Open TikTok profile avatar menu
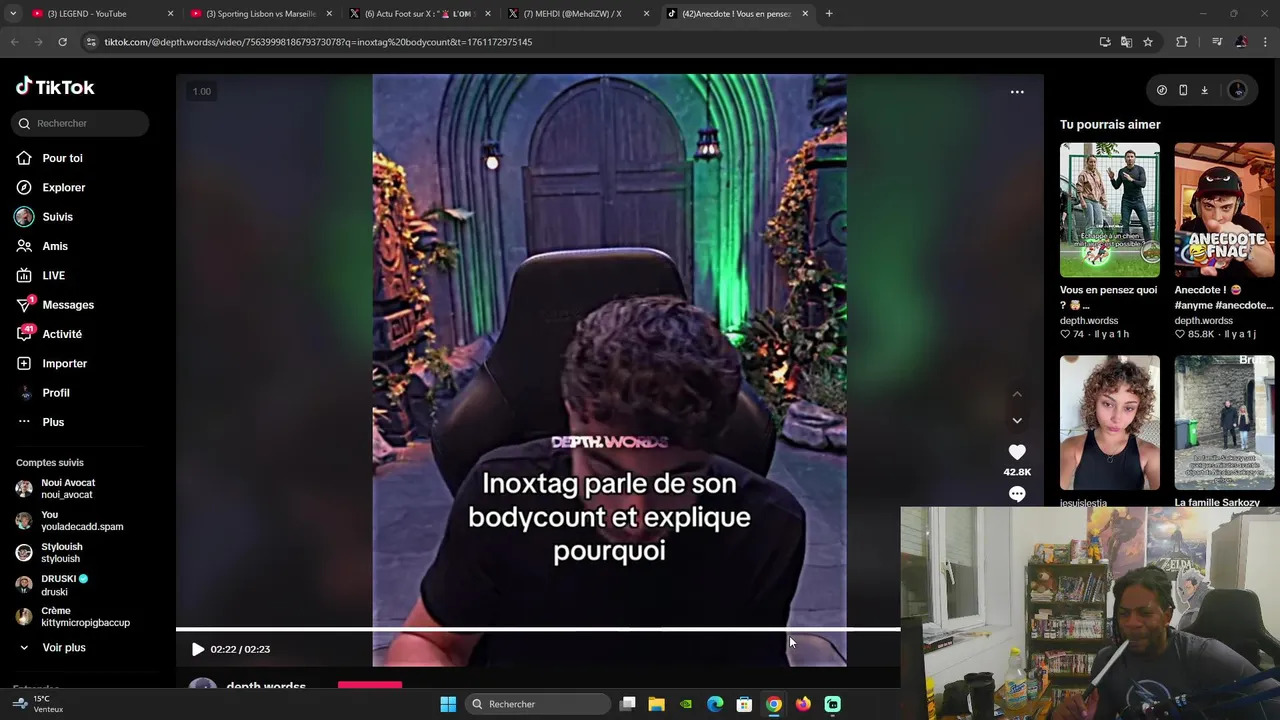The width and height of the screenshot is (1280, 720). coord(1238,90)
